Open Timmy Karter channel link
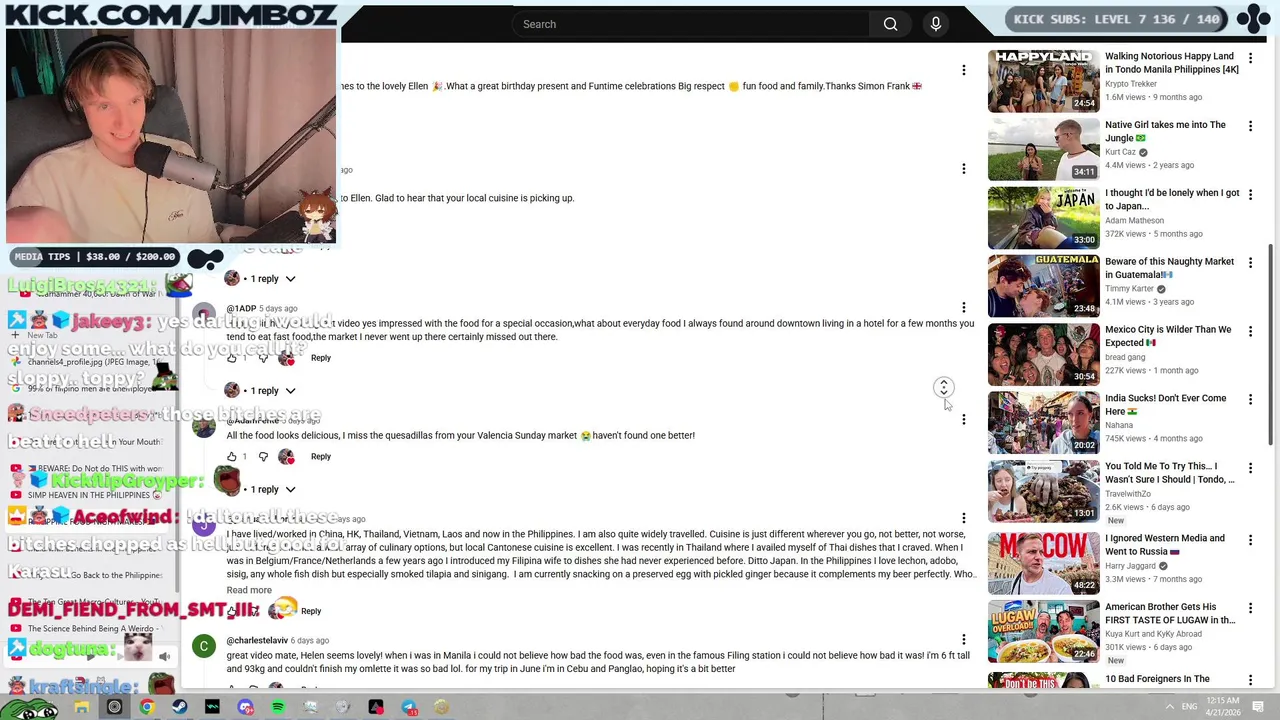 click(x=1129, y=288)
